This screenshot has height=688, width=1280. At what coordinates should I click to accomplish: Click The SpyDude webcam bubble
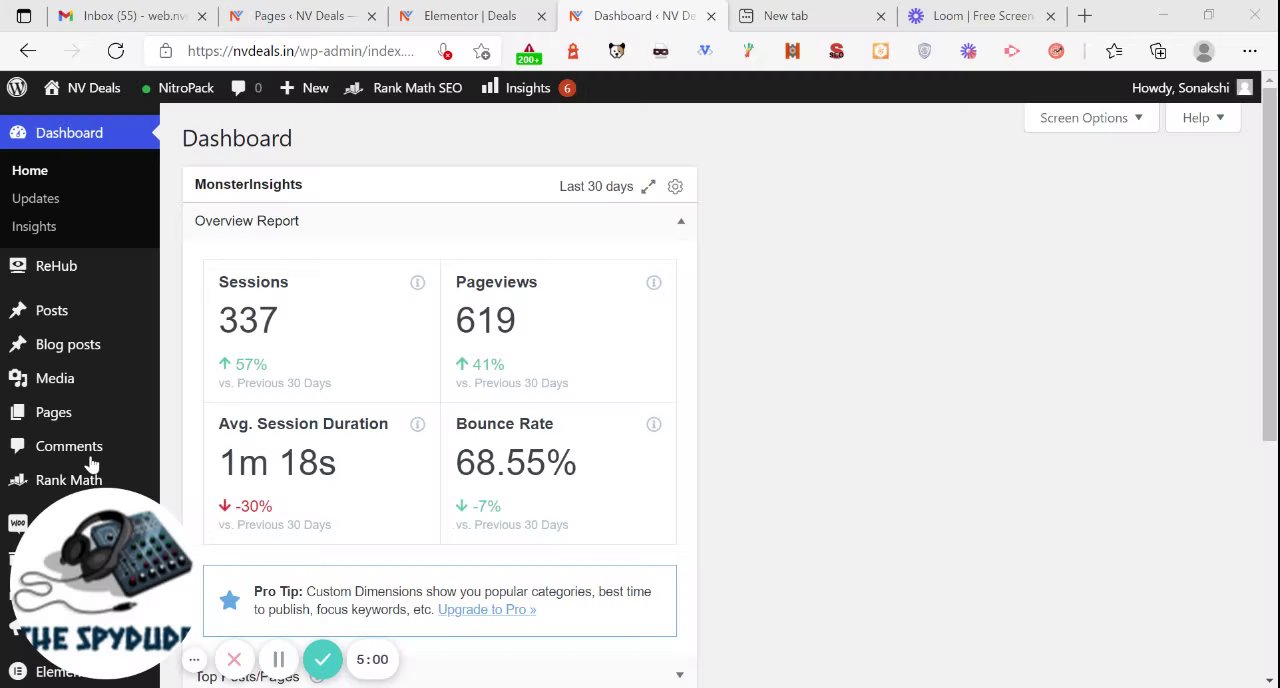click(x=100, y=583)
